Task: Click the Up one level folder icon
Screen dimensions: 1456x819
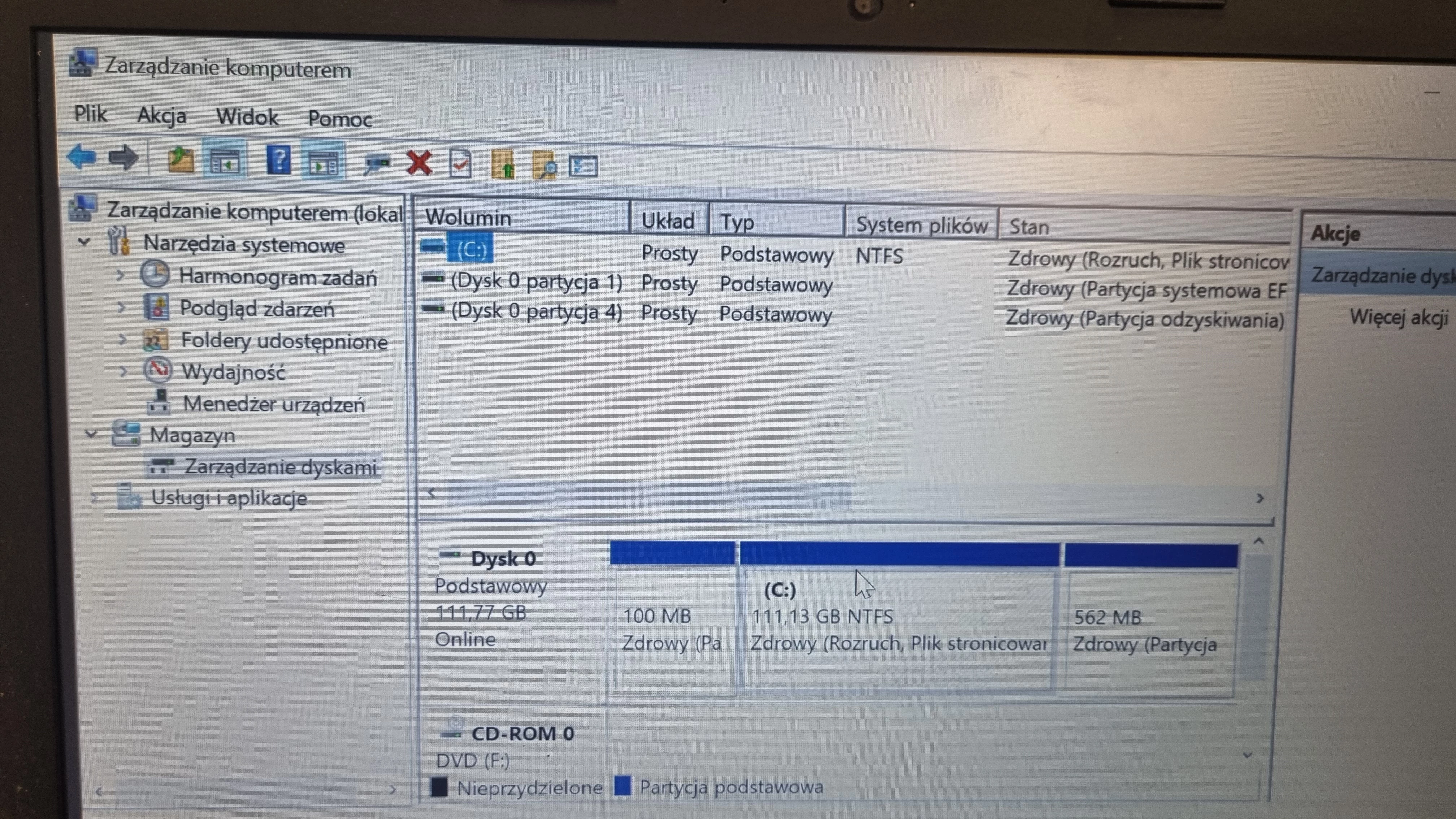Action: (x=181, y=160)
